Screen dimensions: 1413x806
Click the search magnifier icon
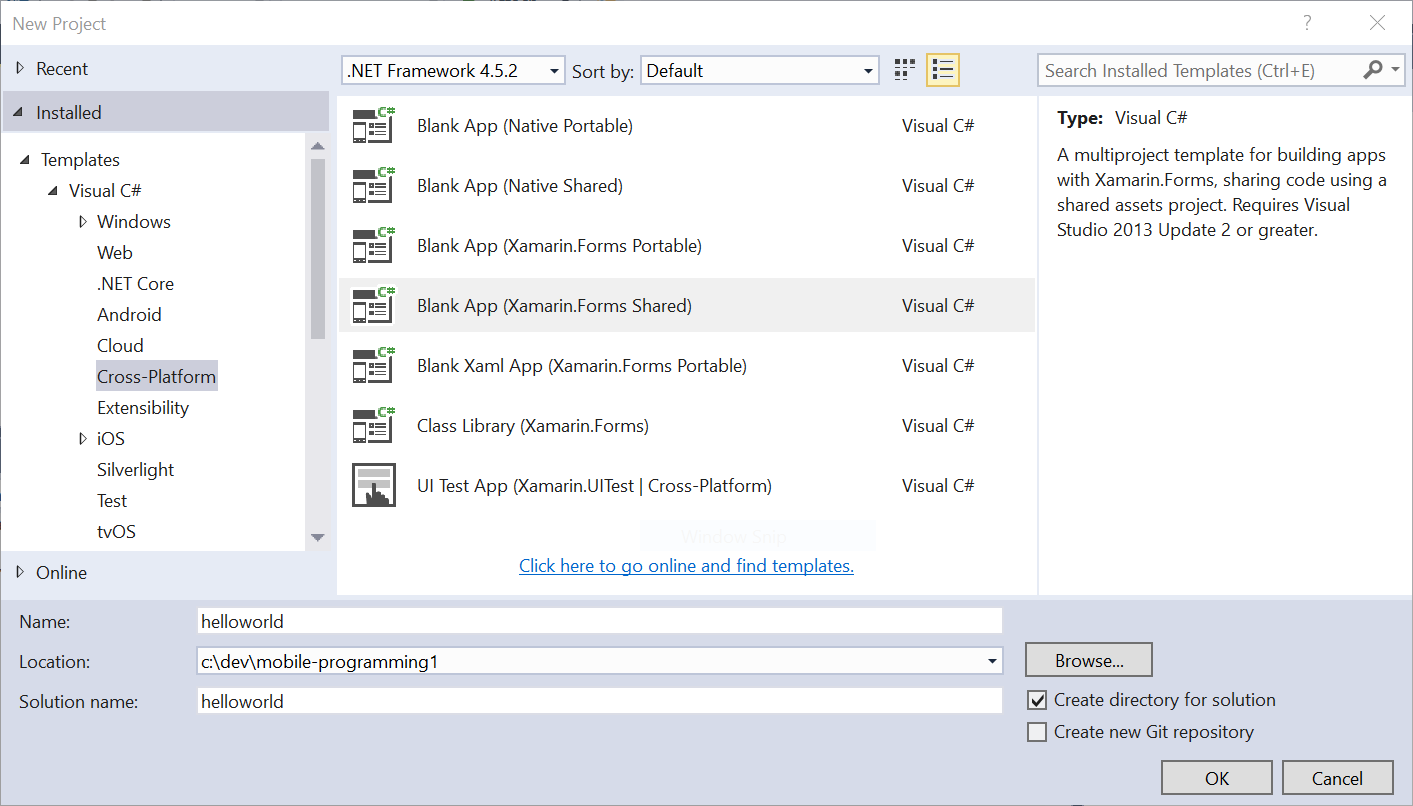click(x=1373, y=70)
